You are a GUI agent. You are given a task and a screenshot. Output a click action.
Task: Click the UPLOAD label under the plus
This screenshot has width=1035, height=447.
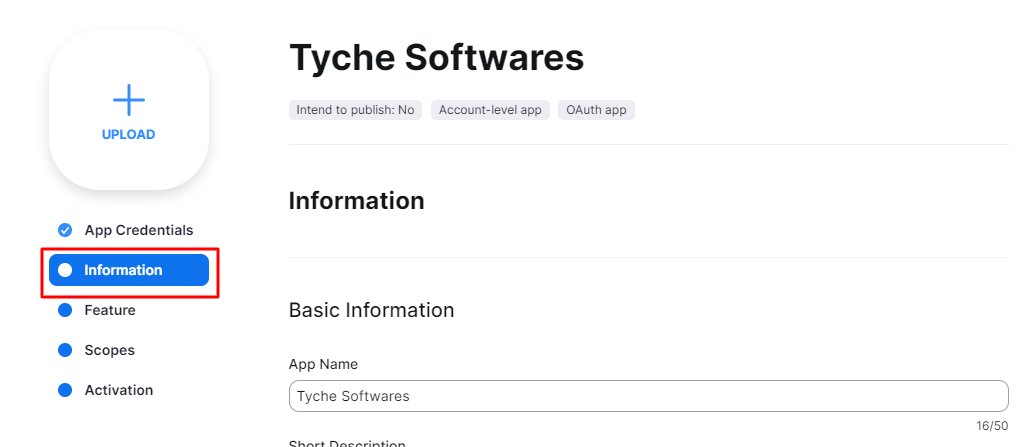tap(129, 135)
